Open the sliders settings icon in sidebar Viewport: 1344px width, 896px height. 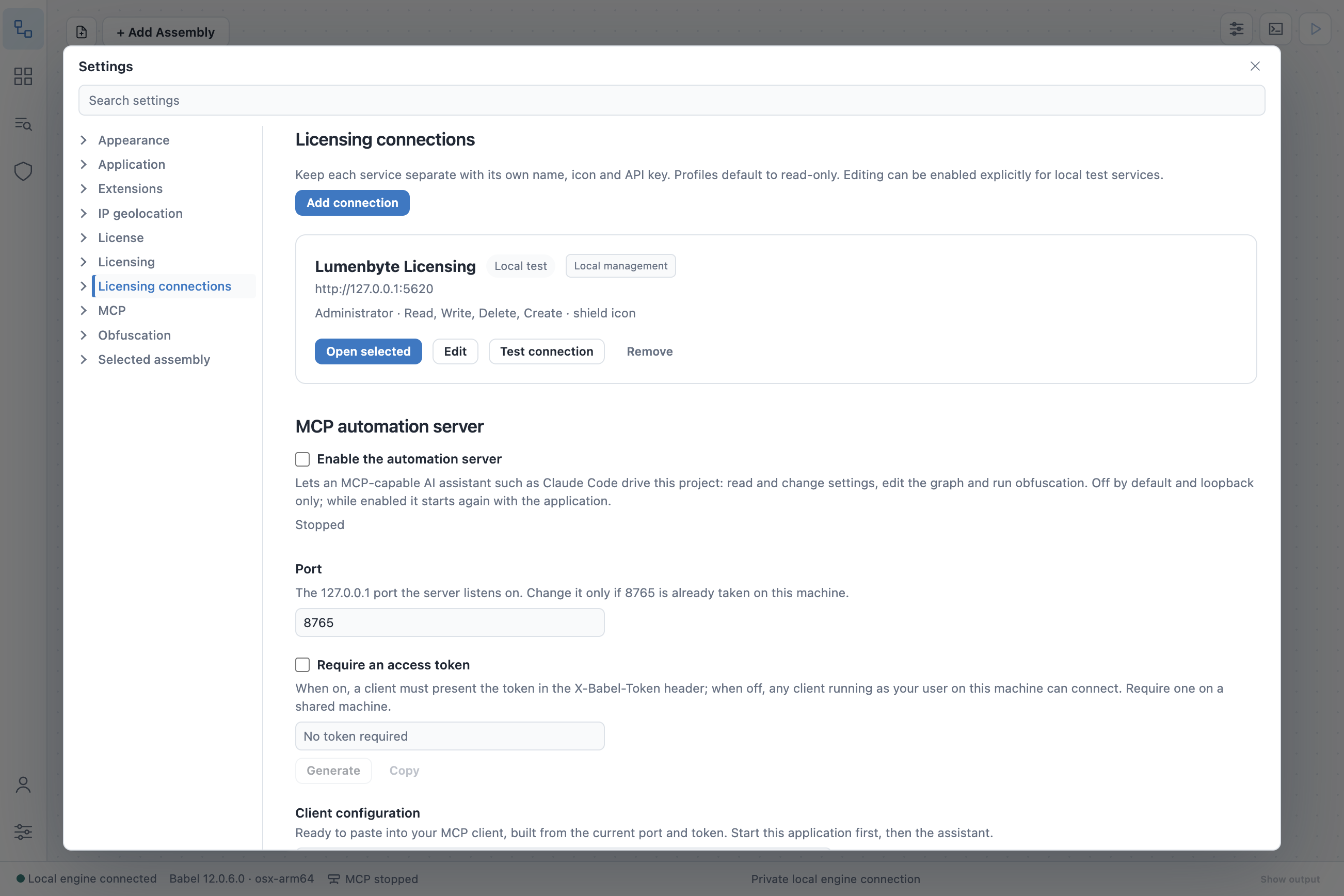coord(23,832)
